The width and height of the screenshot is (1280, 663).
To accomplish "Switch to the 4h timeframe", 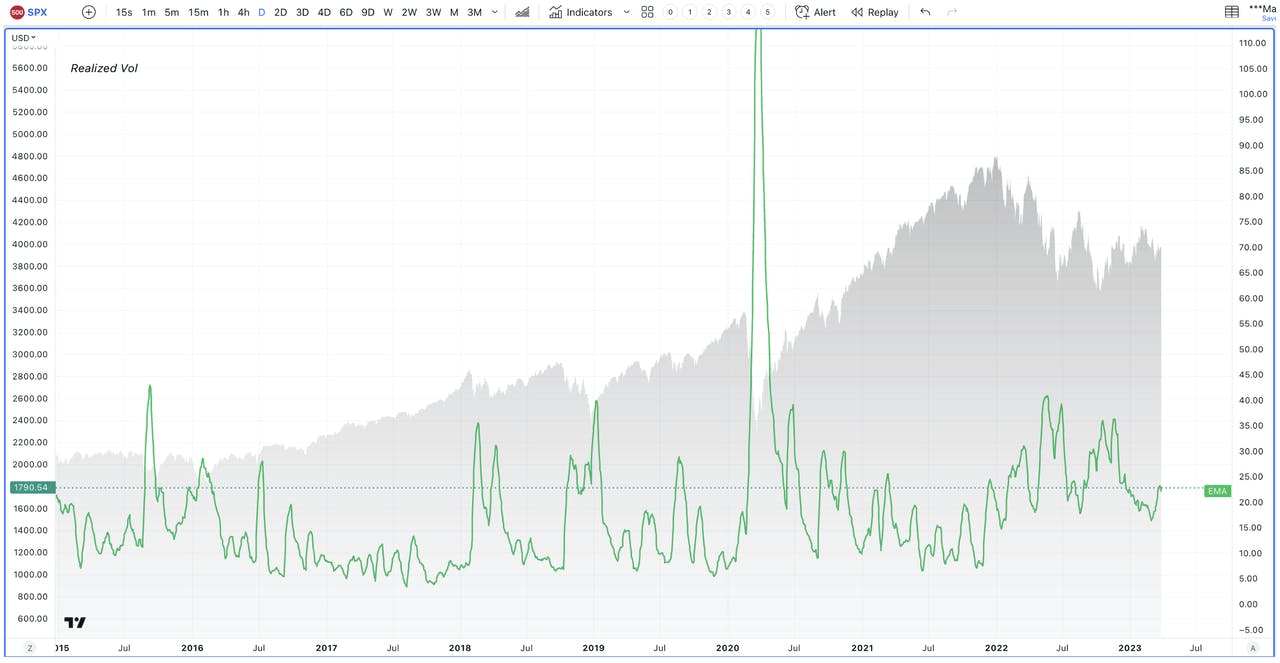I will click(x=243, y=12).
